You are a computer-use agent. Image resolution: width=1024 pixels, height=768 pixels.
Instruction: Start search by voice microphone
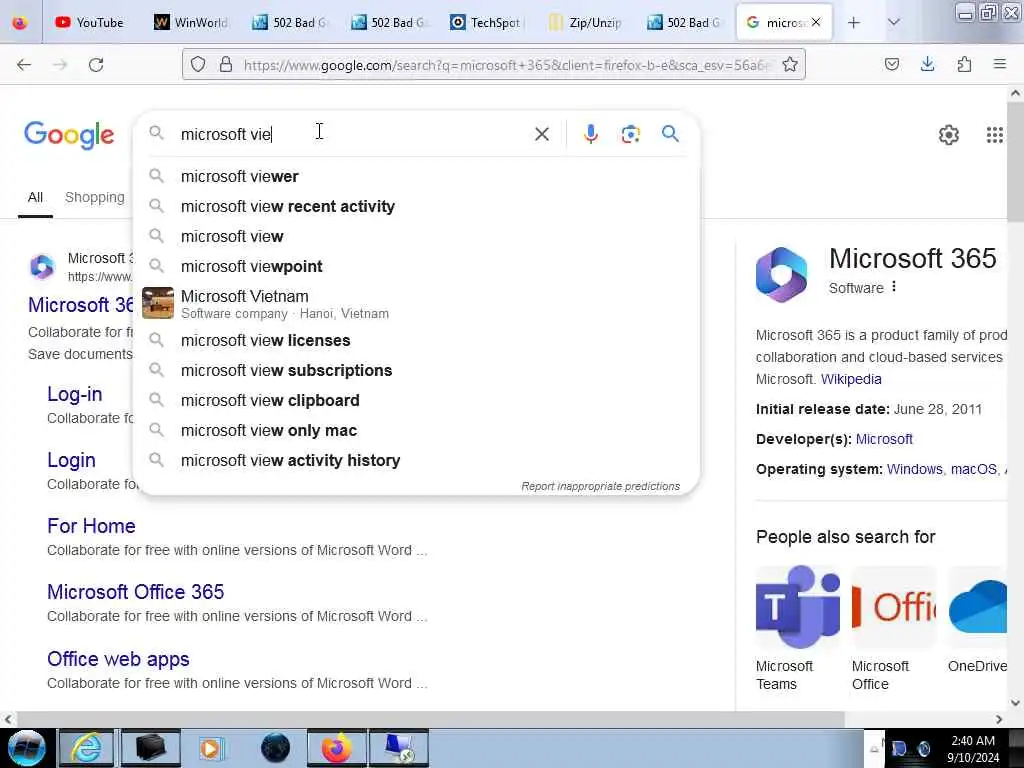point(590,134)
